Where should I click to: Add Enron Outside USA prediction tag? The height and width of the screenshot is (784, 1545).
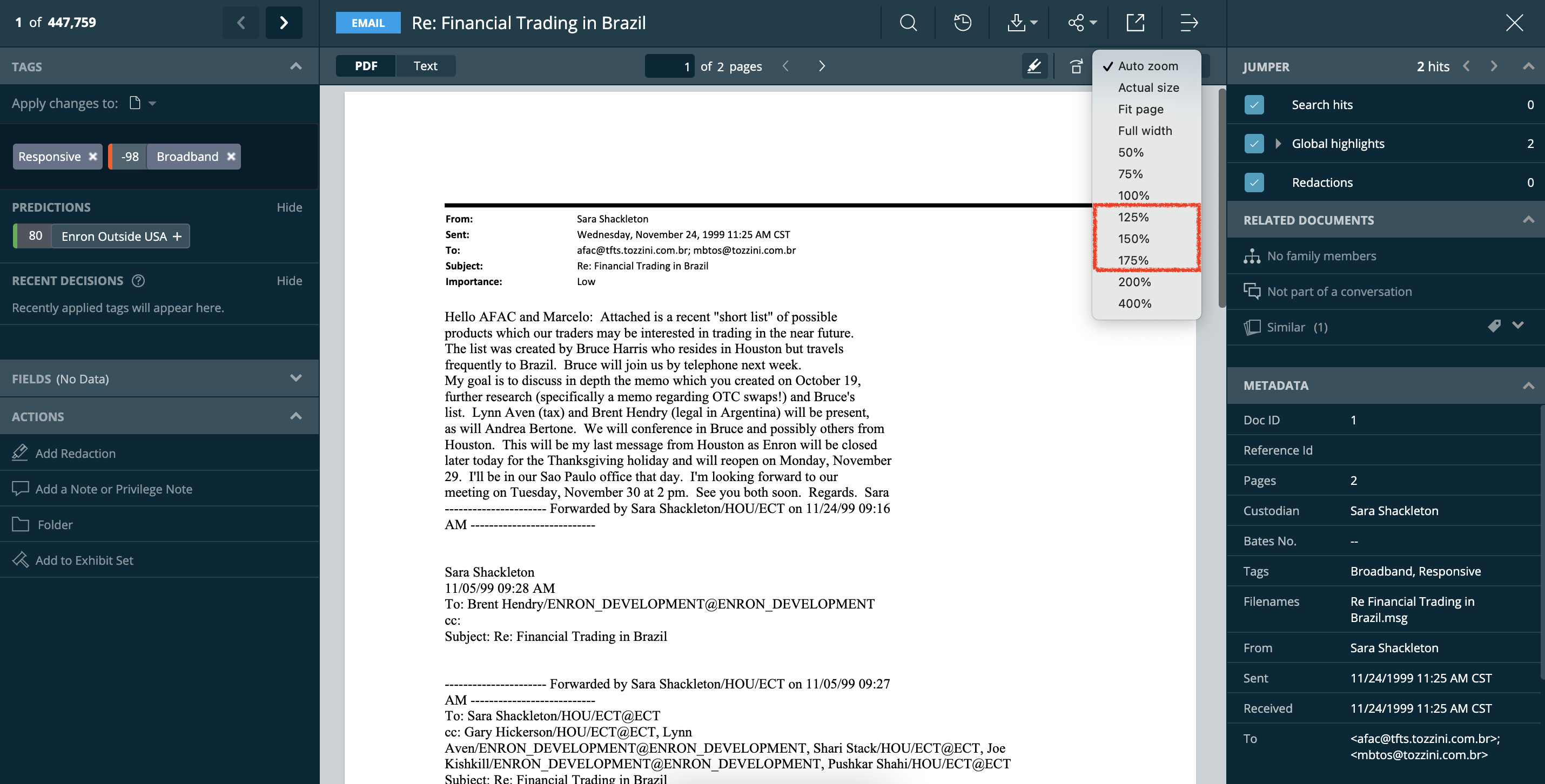click(177, 236)
